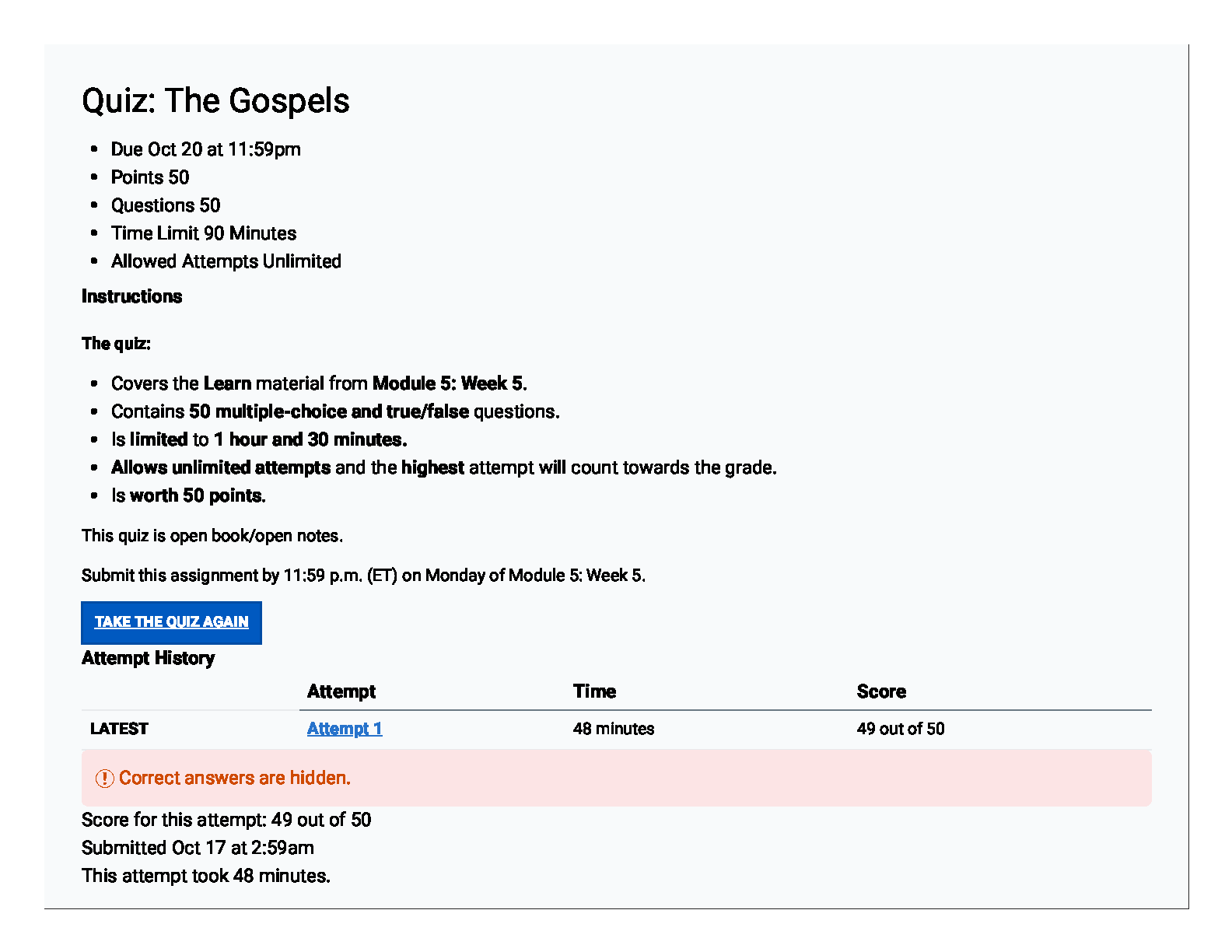Click the Attempt History heading

click(x=148, y=658)
